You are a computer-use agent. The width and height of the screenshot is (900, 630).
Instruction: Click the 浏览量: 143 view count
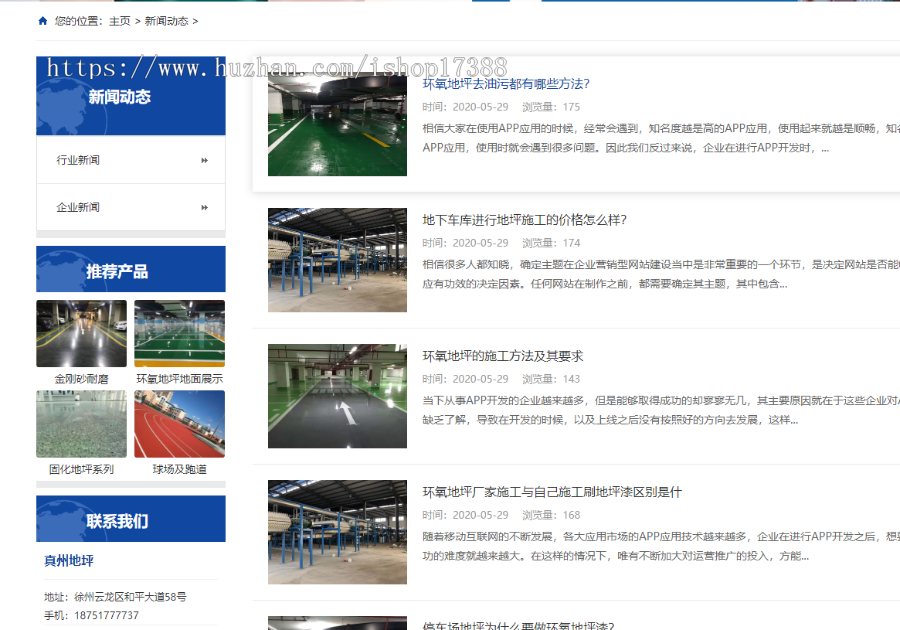click(x=551, y=379)
